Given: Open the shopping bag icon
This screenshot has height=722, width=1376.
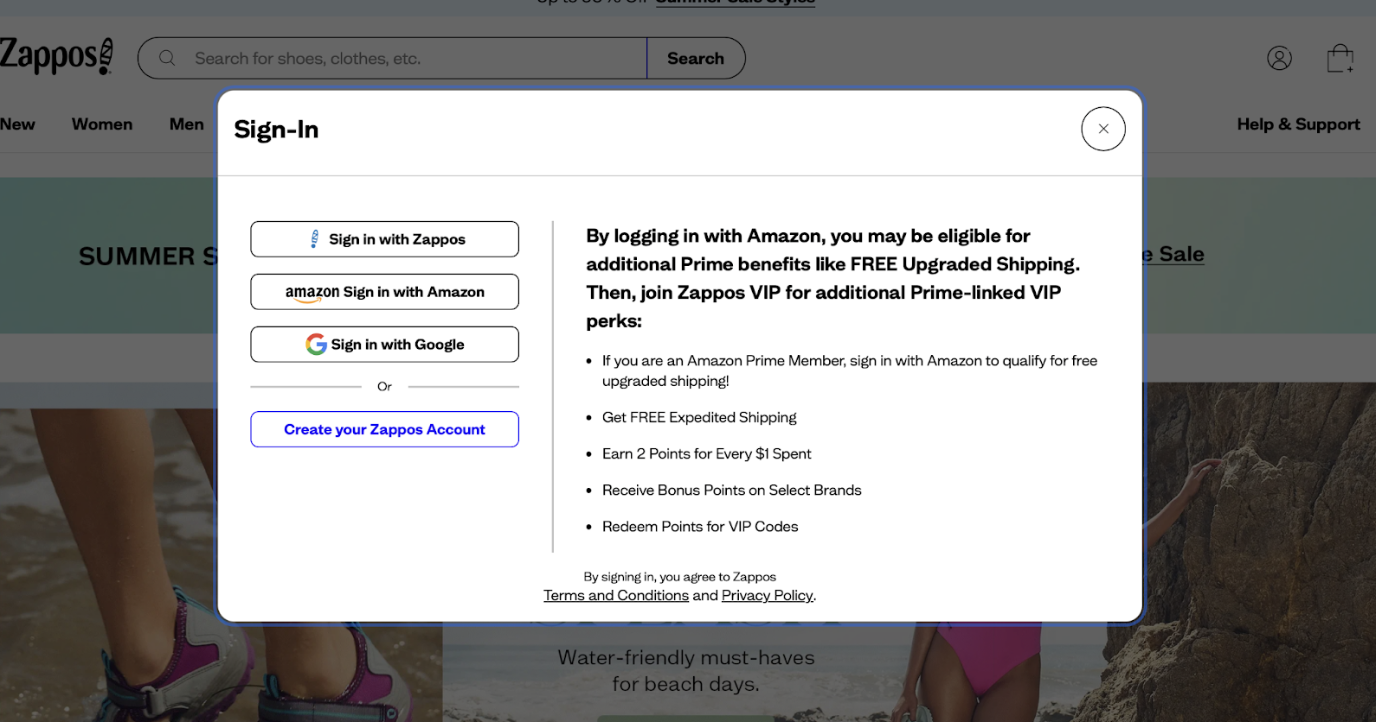Looking at the screenshot, I should click(x=1340, y=59).
